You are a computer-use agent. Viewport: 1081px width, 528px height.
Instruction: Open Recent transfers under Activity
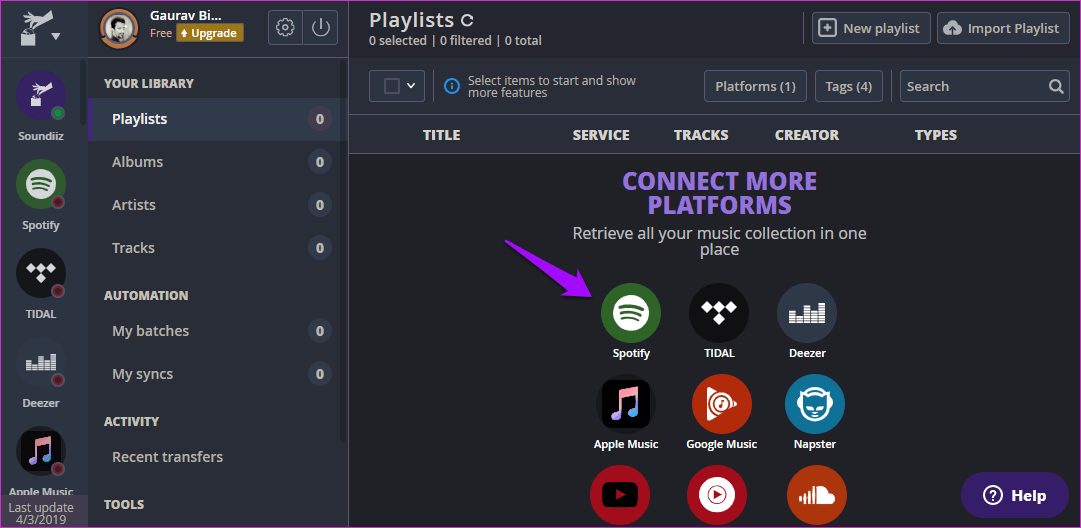(218, 457)
